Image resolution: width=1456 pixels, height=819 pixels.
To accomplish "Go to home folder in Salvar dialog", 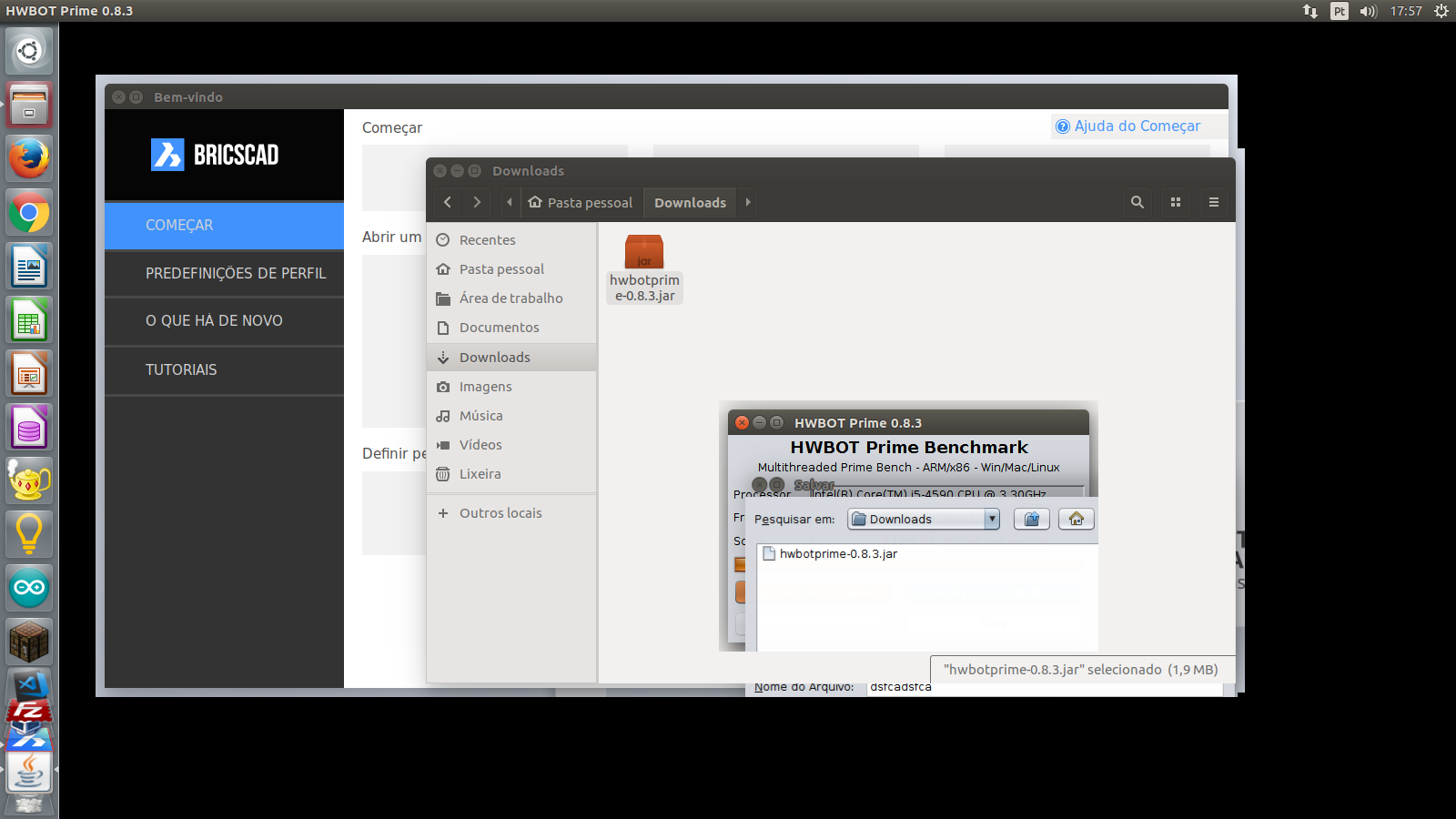I will click(x=1077, y=519).
